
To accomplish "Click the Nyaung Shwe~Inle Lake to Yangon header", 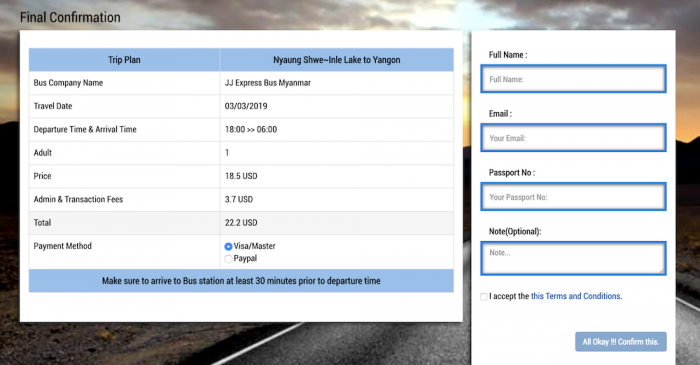I will coord(337,60).
